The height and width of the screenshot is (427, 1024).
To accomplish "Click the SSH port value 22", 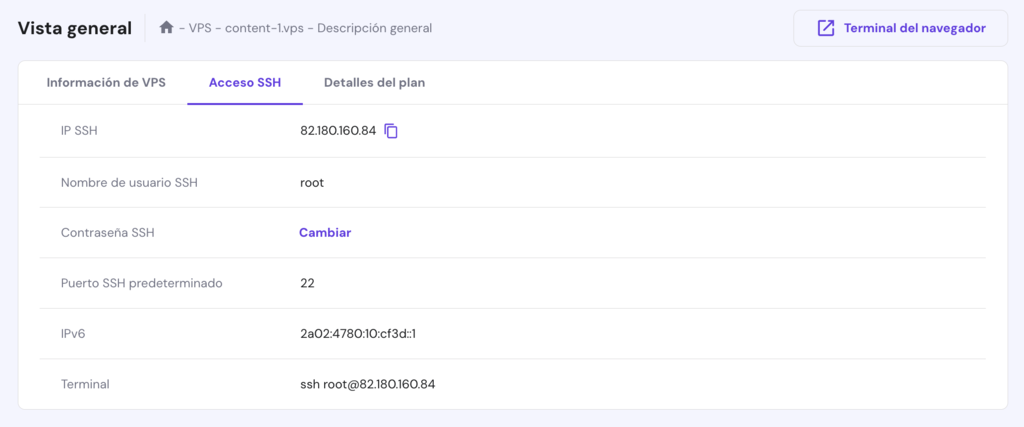I will coord(308,283).
